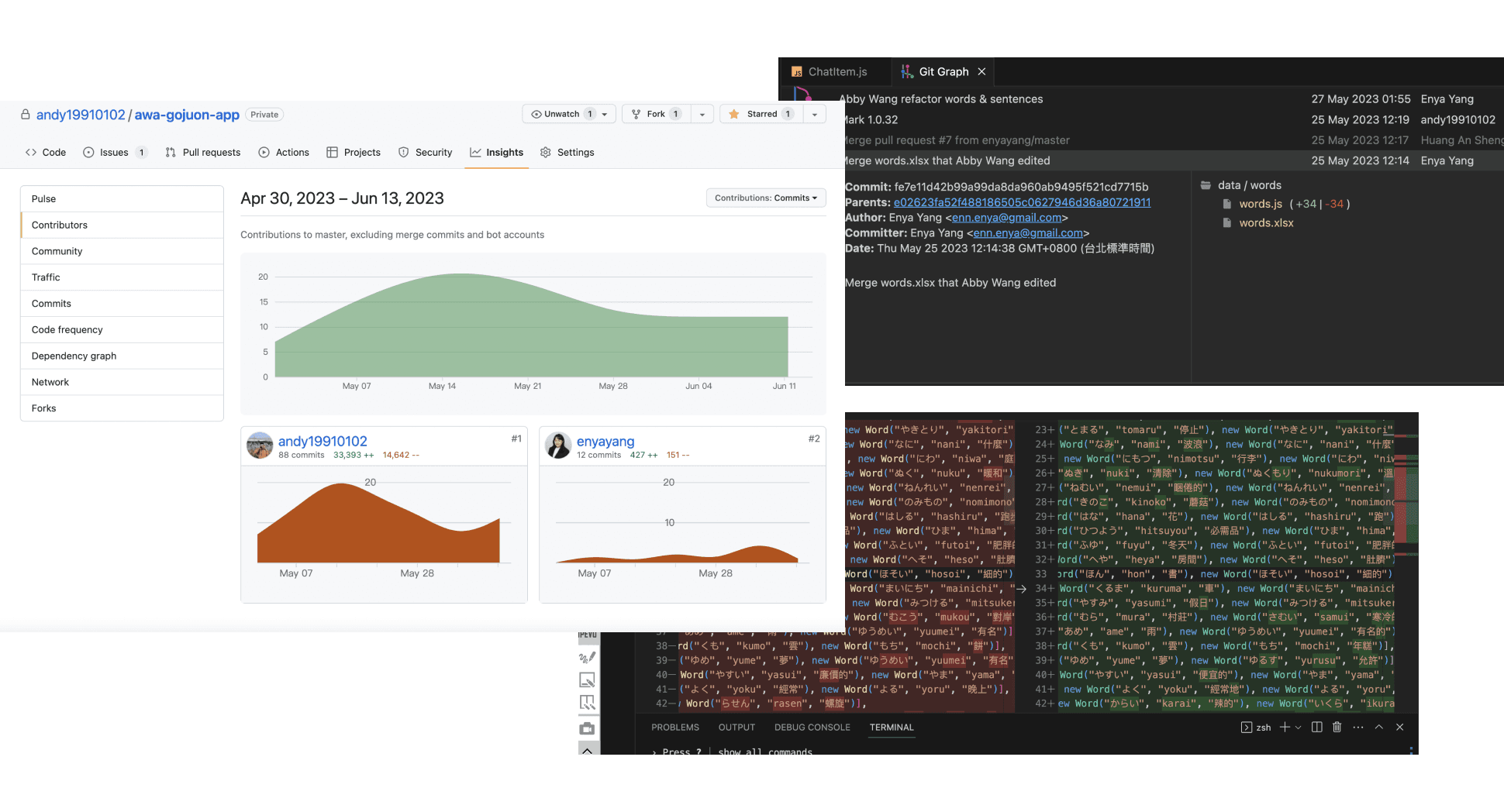
Task: Select Code frequency in the Insights sidebar
Action: (x=122, y=330)
